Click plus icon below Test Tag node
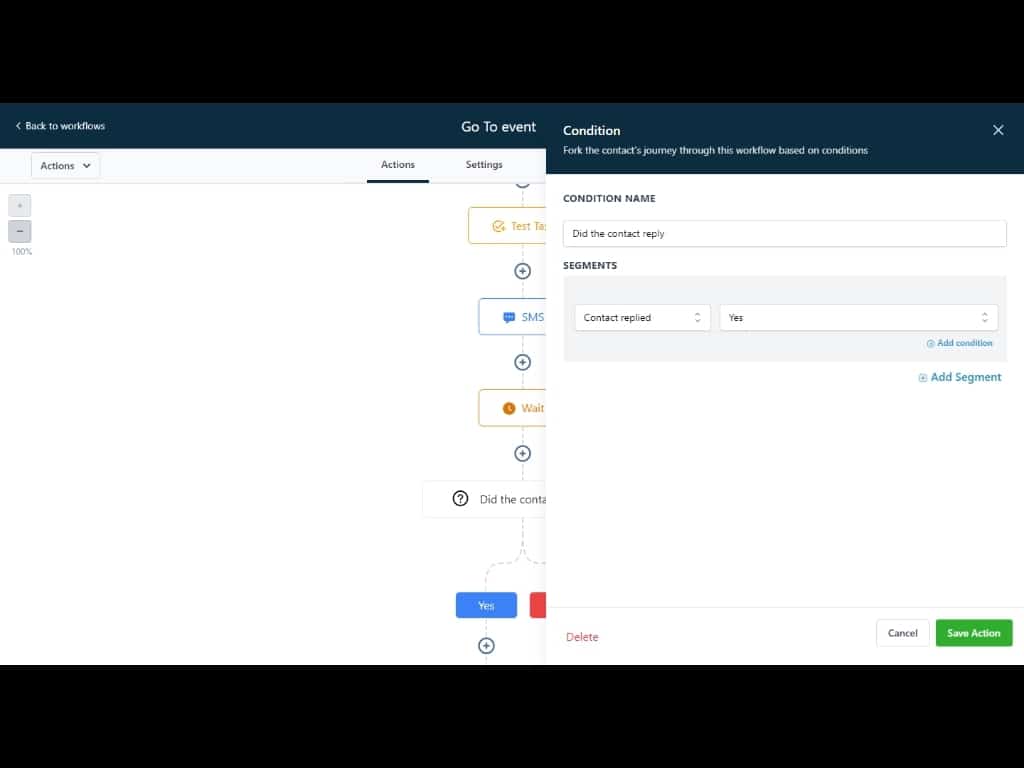 pos(522,271)
